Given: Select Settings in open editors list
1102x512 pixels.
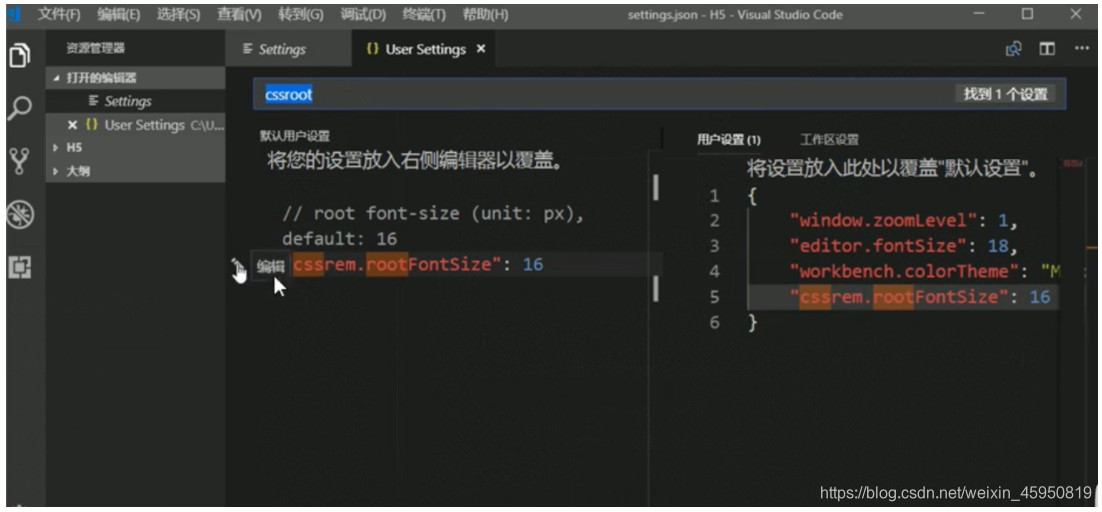Looking at the screenshot, I should pyautogui.click(x=136, y=102).
